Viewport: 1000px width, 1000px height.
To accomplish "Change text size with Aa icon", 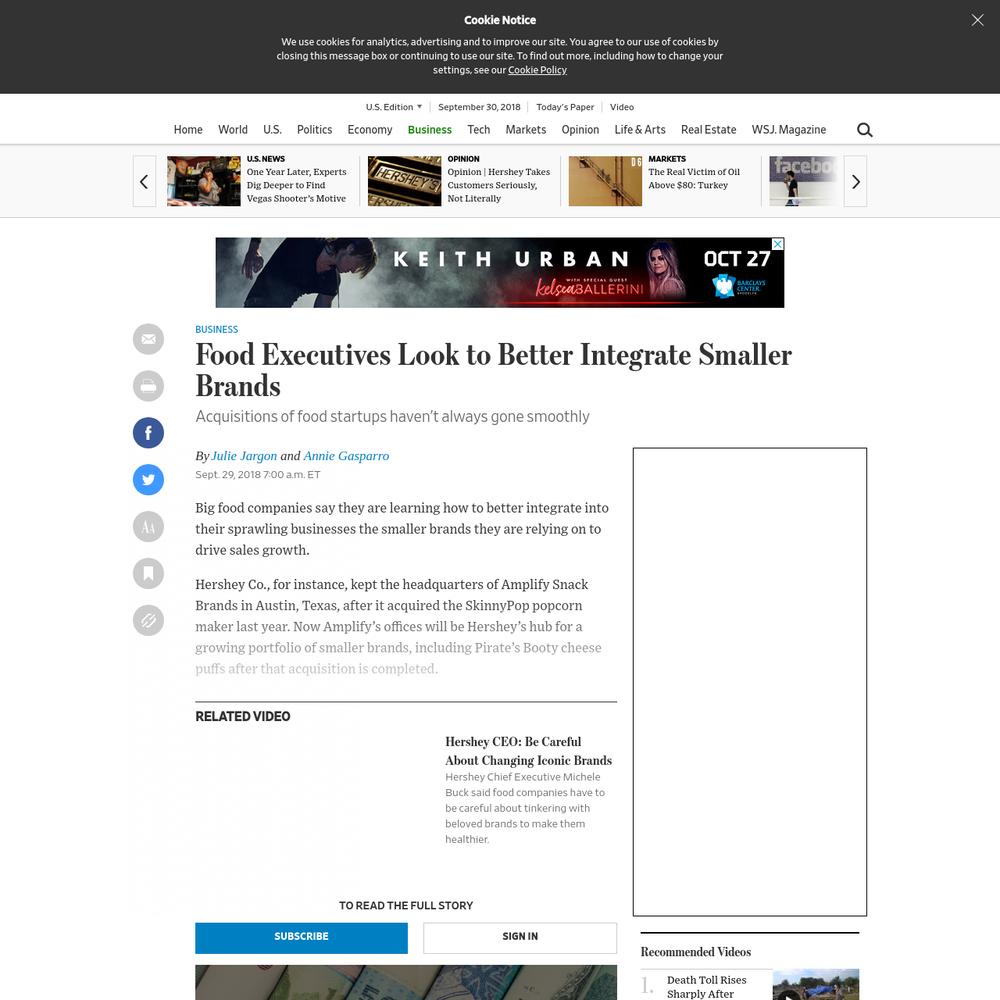I will point(149,527).
